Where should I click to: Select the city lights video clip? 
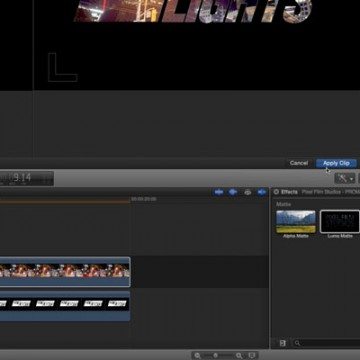pyautogui.click(x=65, y=272)
